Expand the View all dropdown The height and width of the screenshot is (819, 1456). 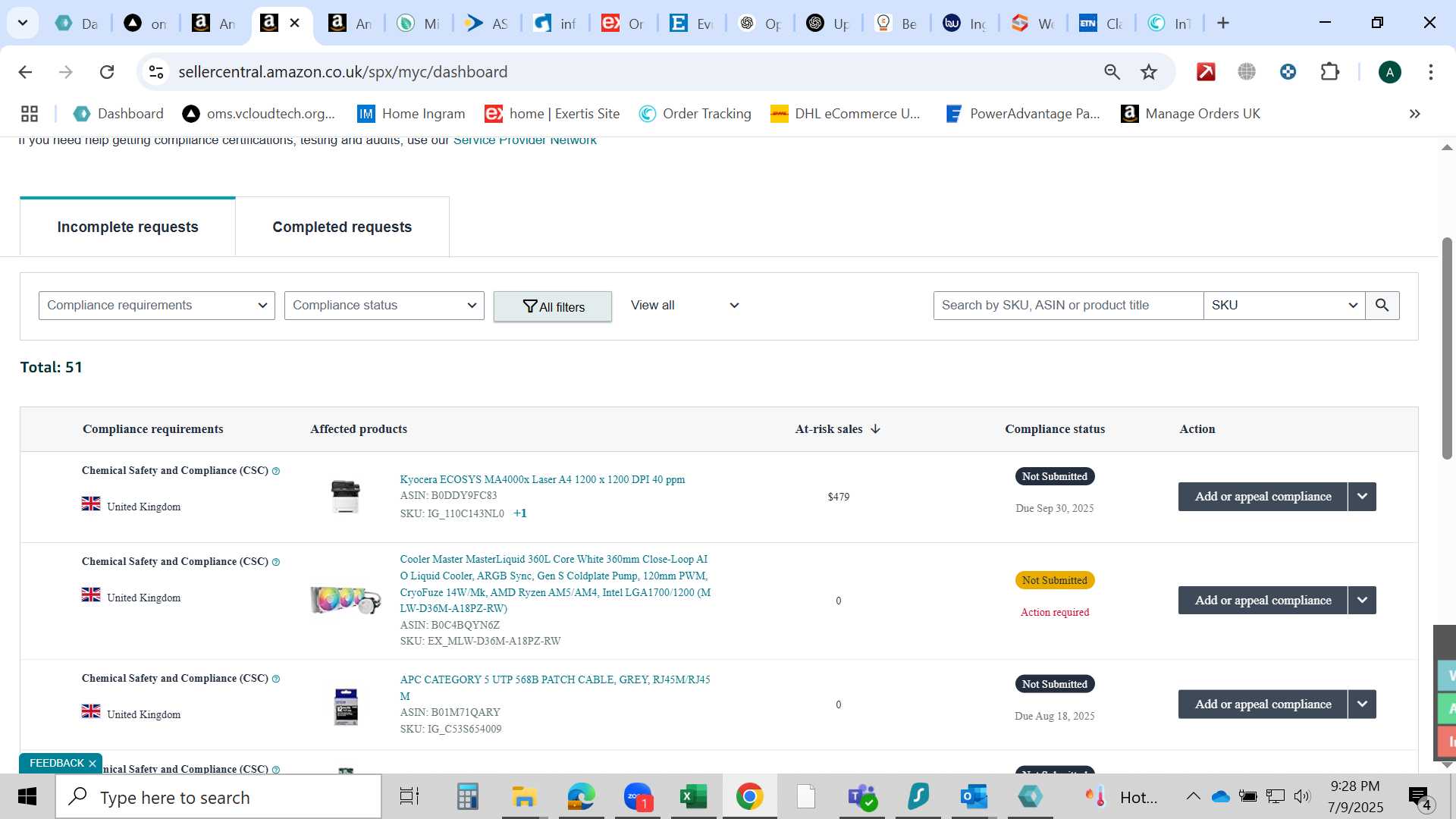tap(685, 305)
